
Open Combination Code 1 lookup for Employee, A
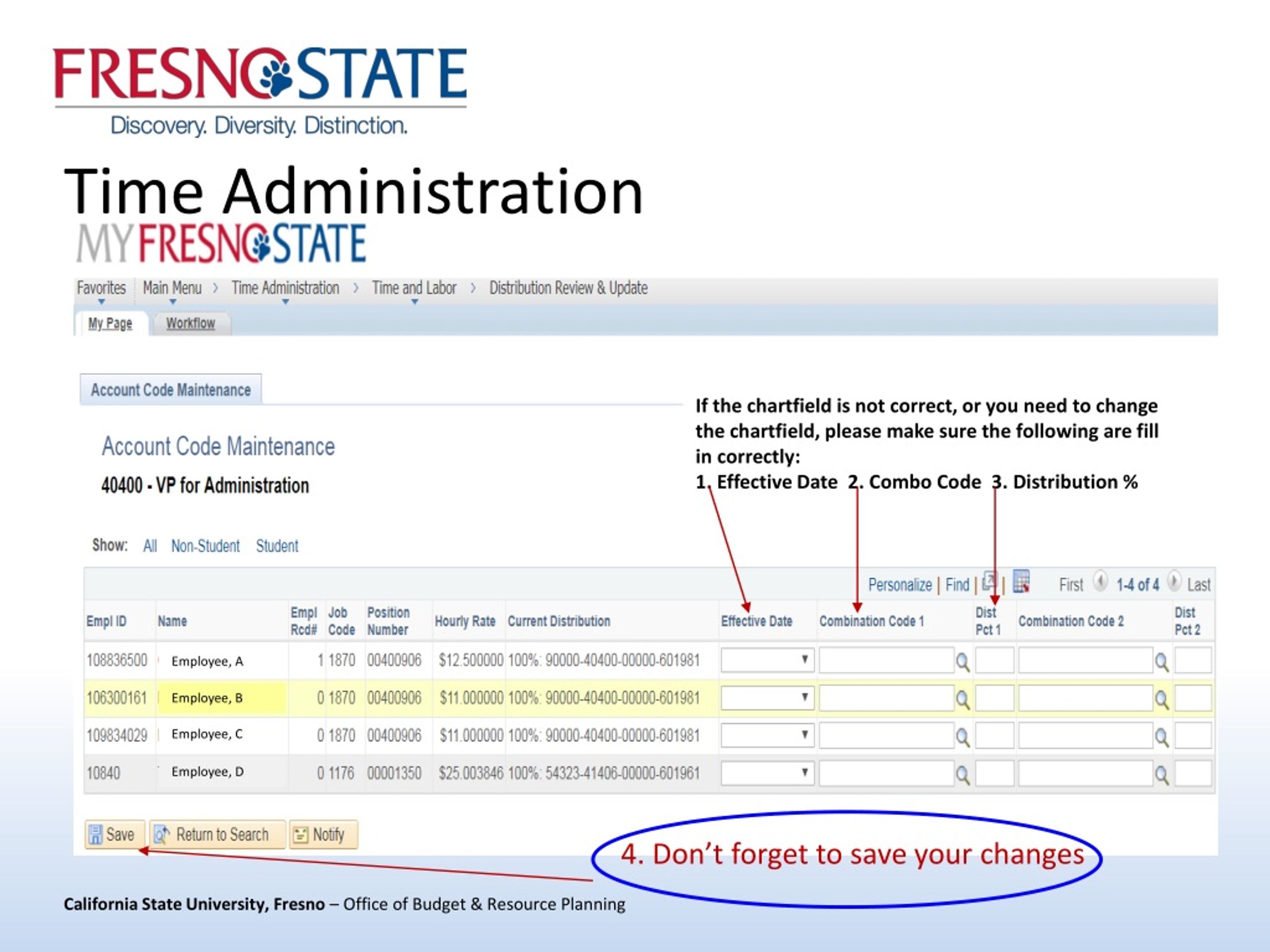(x=963, y=662)
